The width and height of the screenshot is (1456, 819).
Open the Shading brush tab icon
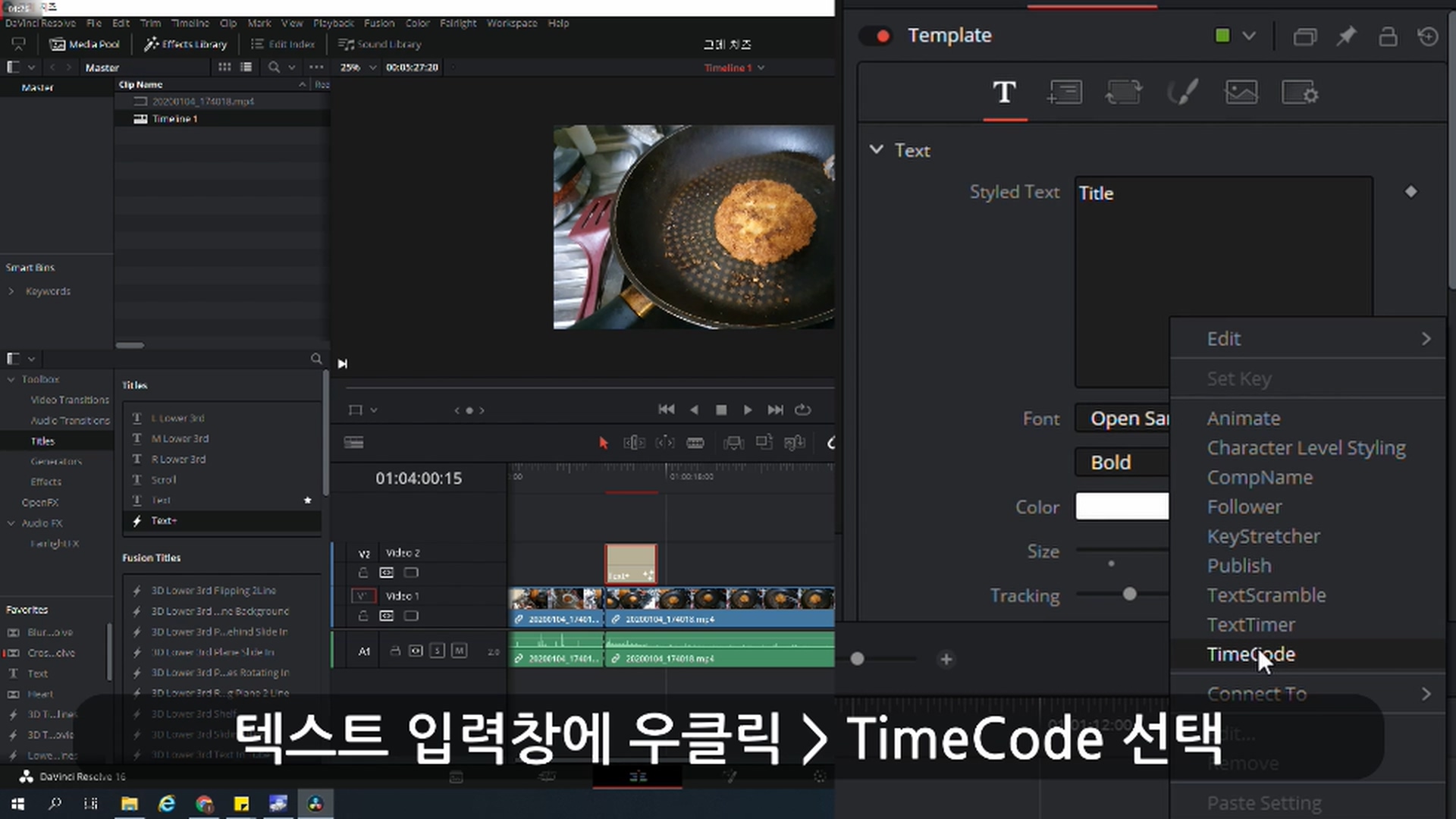pyautogui.click(x=1182, y=93)
